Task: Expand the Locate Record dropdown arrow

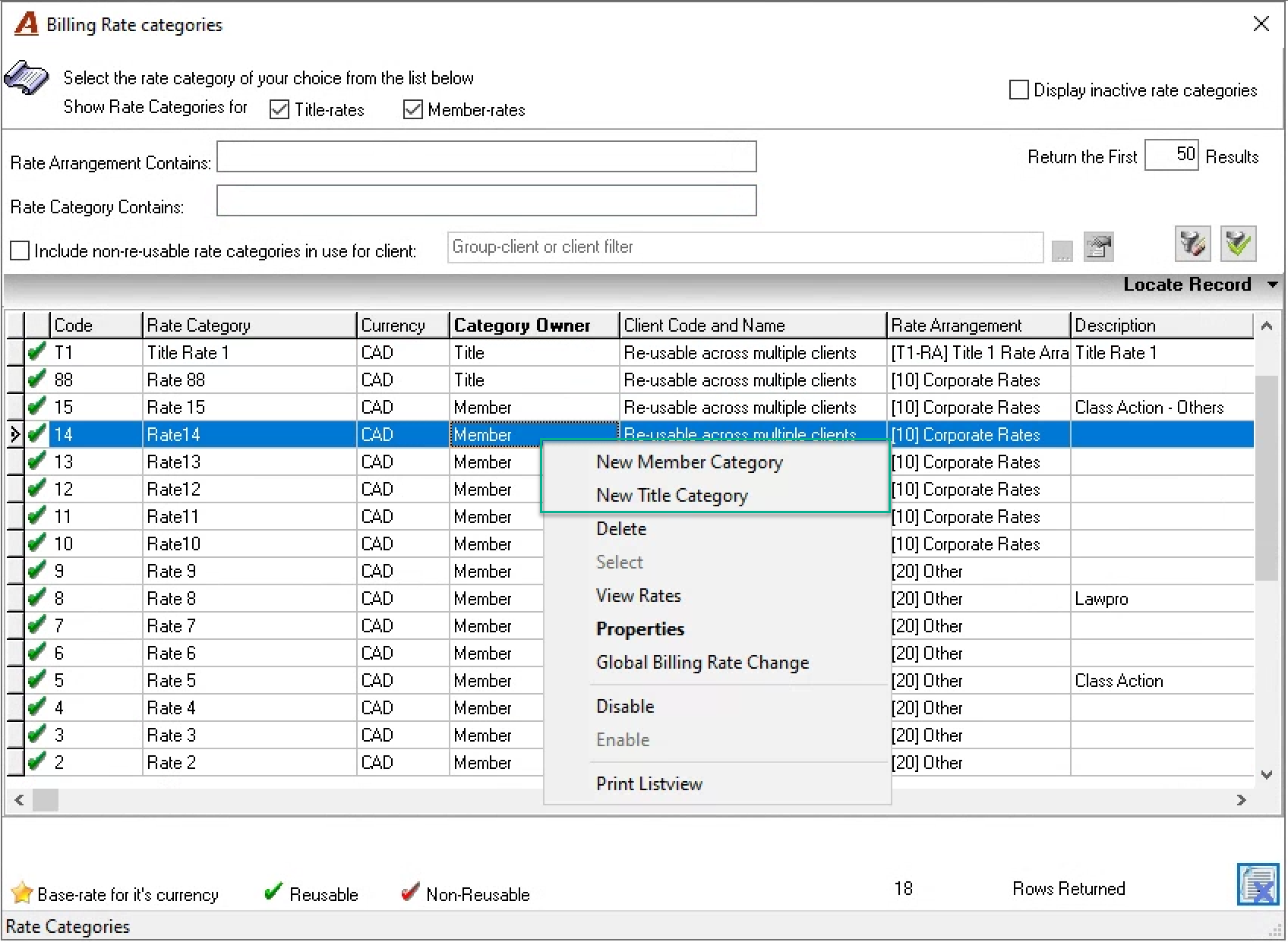Action: [x=1273, y=285]
